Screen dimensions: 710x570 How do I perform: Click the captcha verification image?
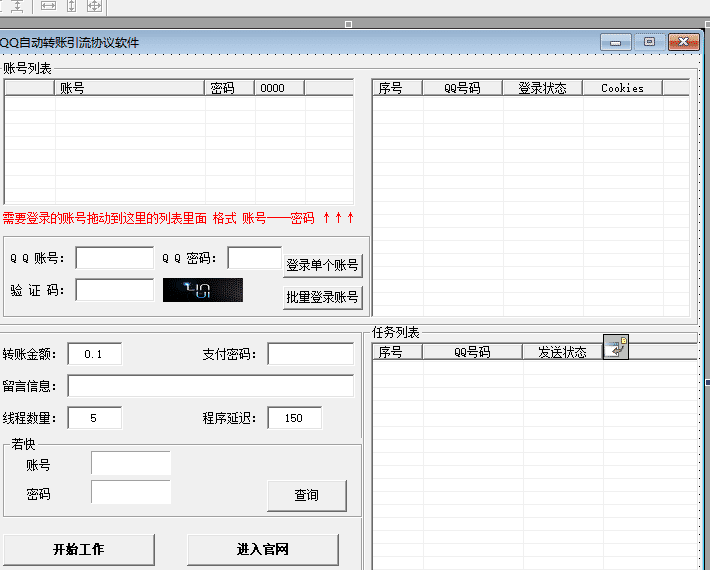tap(203, 290)
